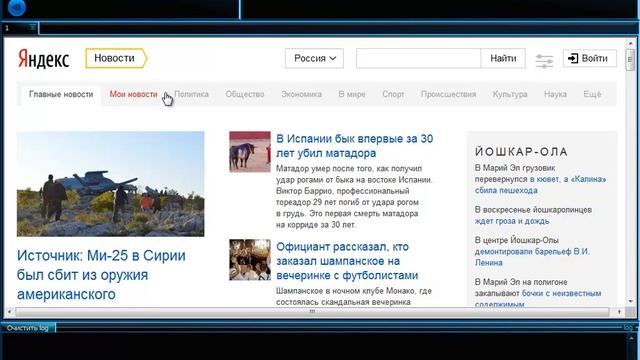The width and height of the screenshot is (640, 360).
Task: Focus the Yandex news search field
Action: coord(418,58)
